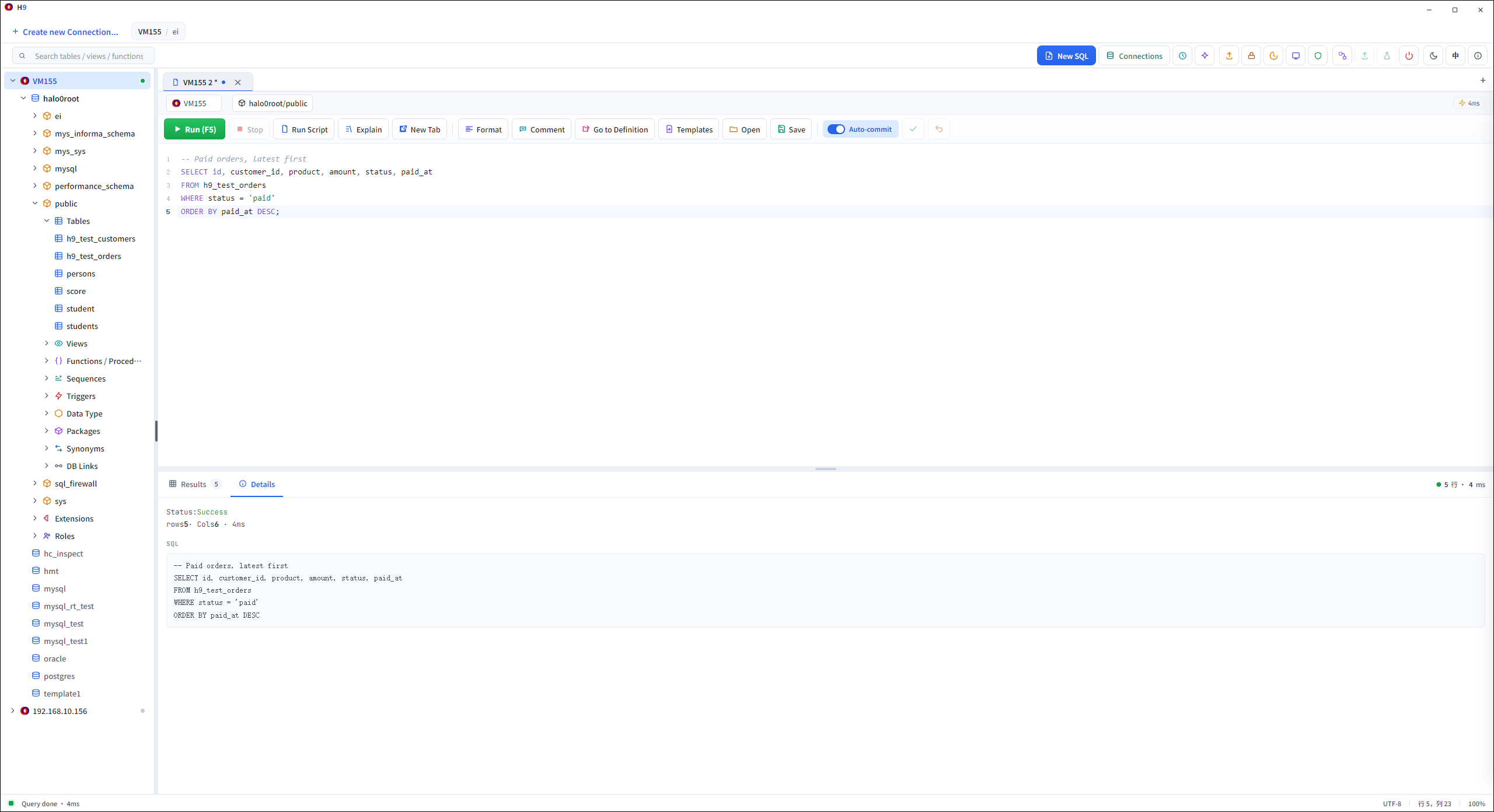
Task: Close the VM155 2 editor tab
Action: pos(238,82)
